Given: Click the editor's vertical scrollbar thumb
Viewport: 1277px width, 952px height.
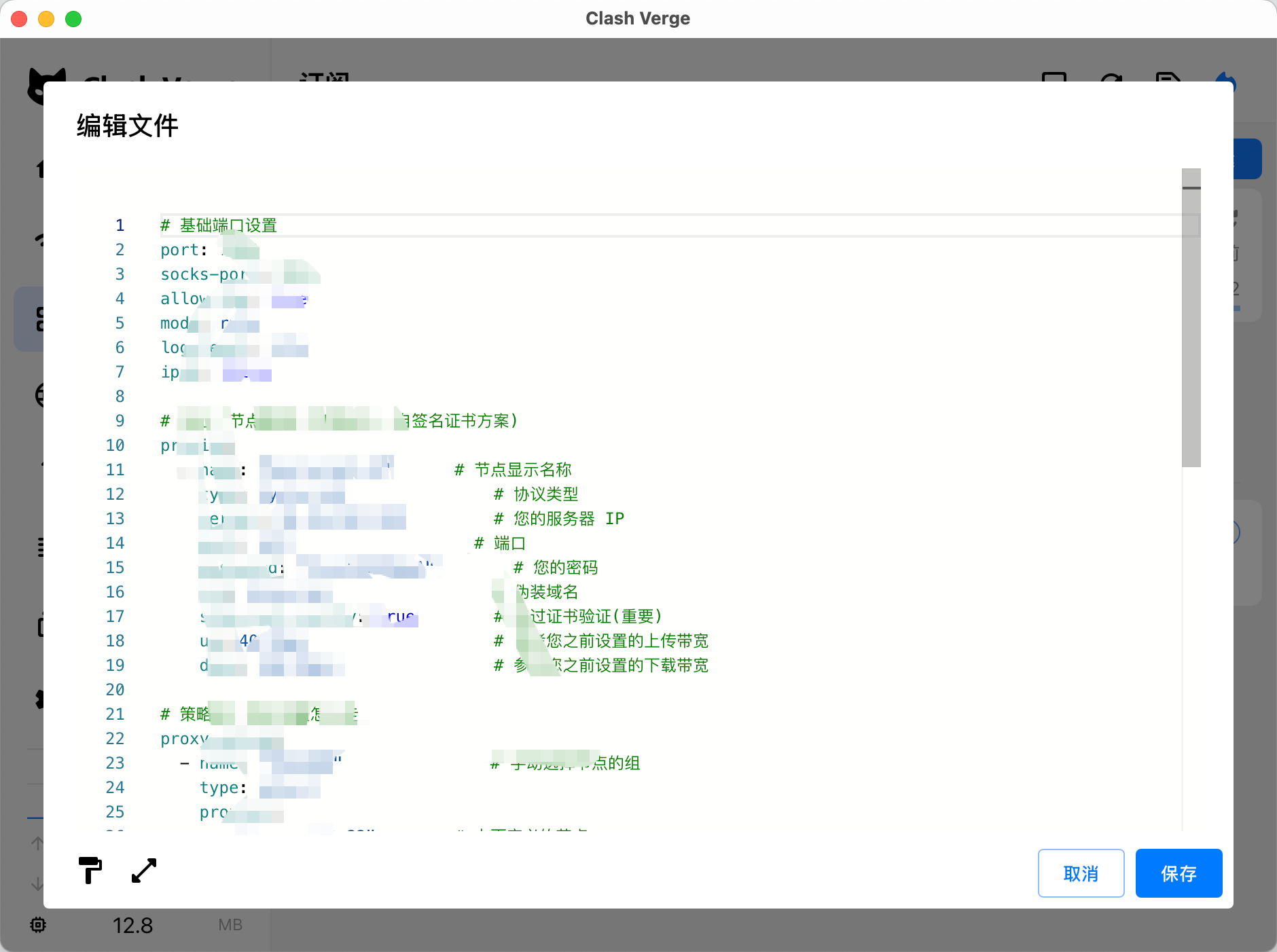Looking at the screenshot, I should 1191,326.
